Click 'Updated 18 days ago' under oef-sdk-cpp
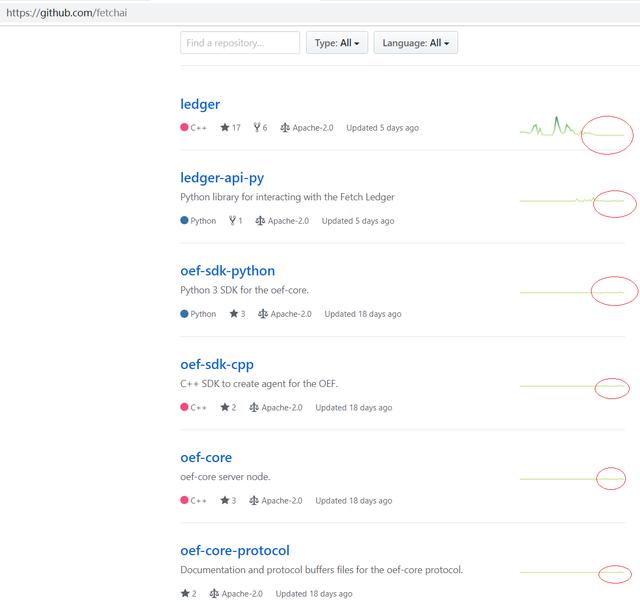Image resolution: width=640 pixels, height=602 pixels. [353, 407]
